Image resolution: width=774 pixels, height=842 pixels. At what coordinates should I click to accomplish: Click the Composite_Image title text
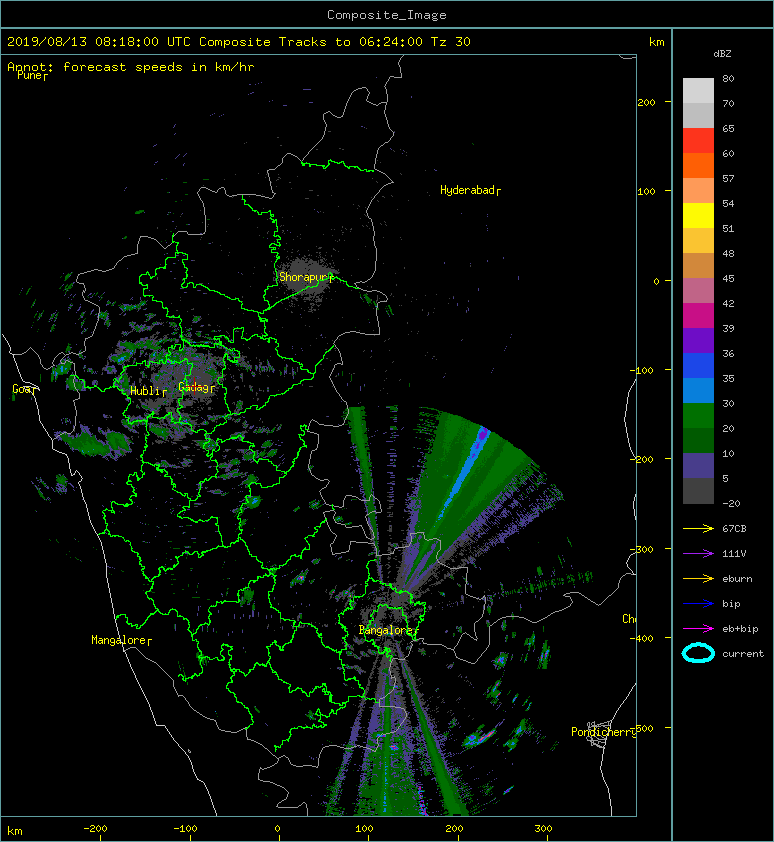tap(387, 15)
